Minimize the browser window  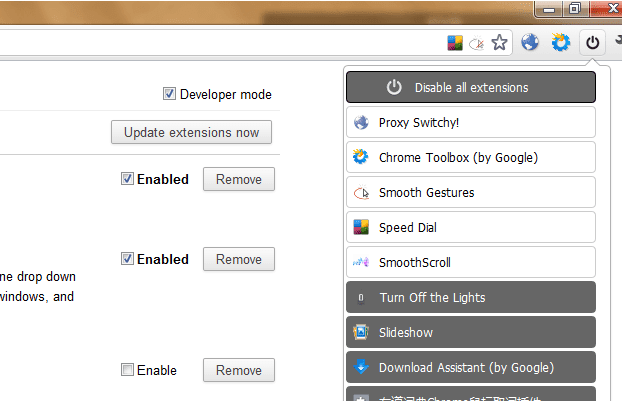point(549,9)
